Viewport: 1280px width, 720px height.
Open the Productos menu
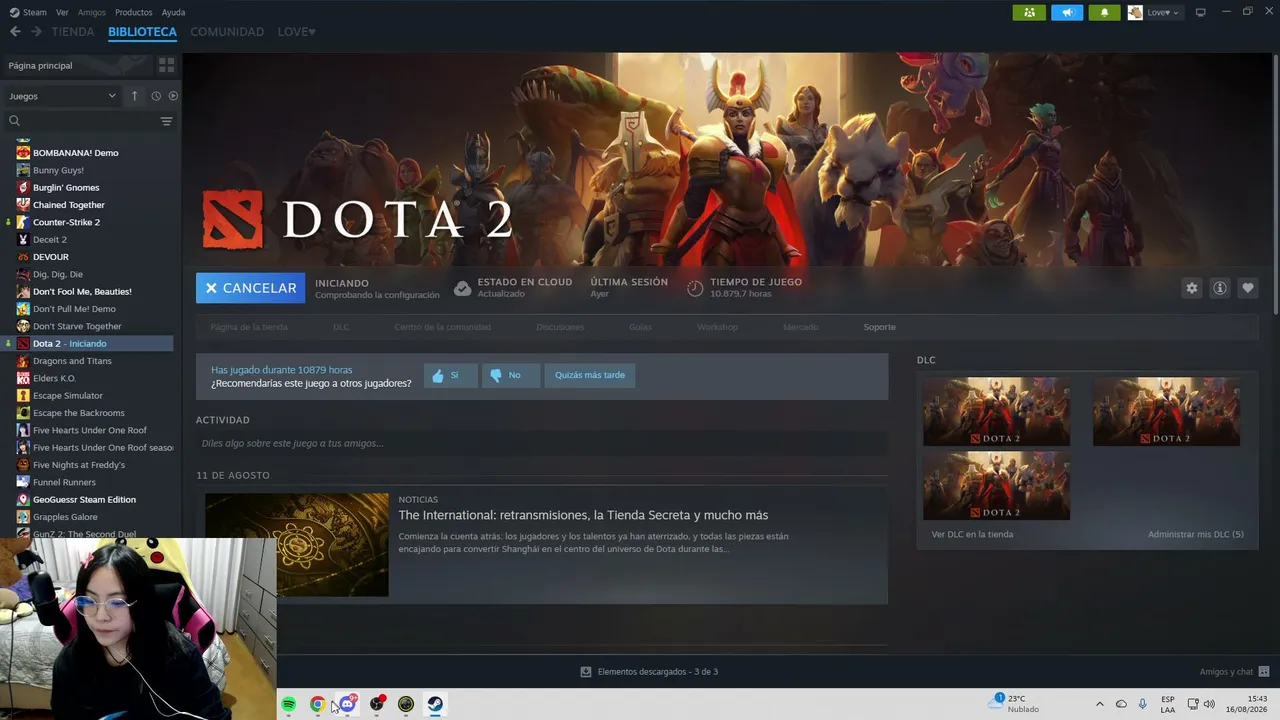[x=134, y=12]
